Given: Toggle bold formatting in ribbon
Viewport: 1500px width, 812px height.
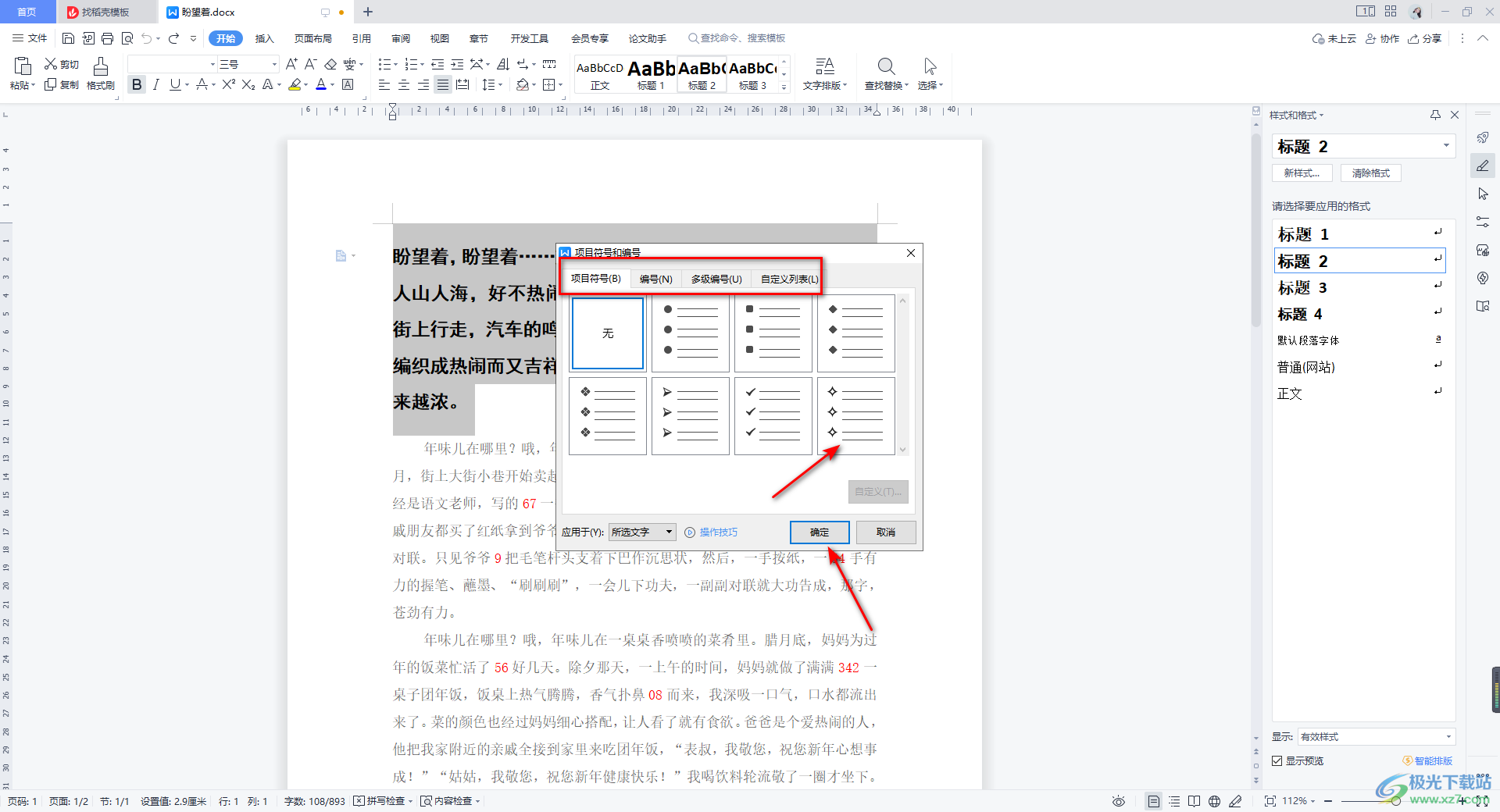Looking at the screenshot, I should point(137,85).
